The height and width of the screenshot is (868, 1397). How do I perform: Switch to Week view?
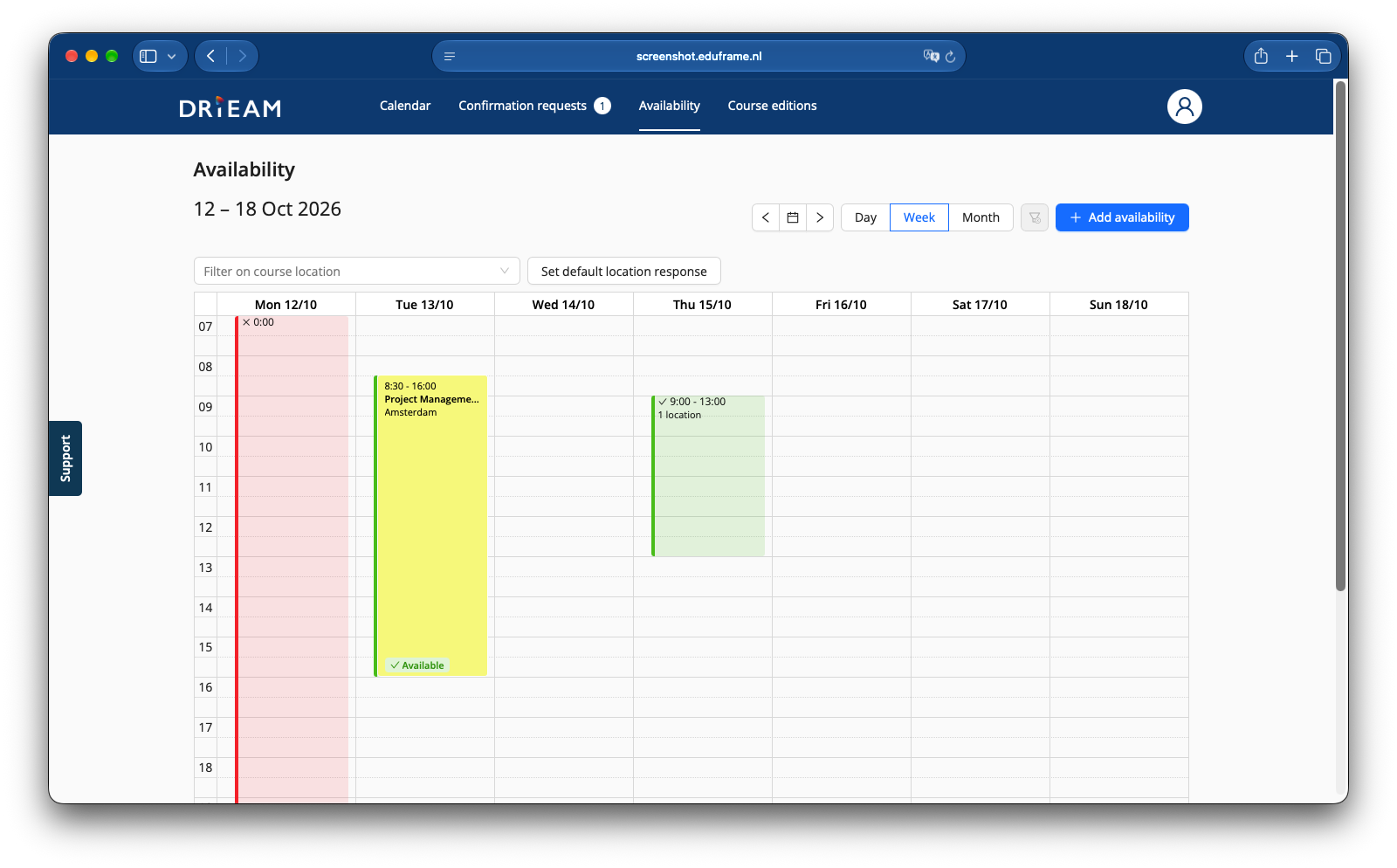(x=919, y=217)
